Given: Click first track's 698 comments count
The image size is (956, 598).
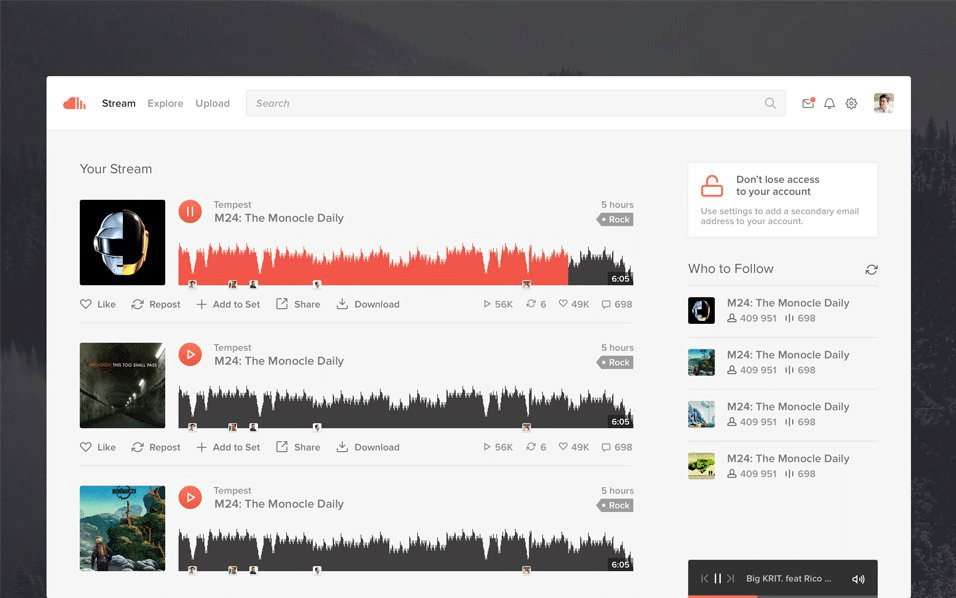Looking at the screenshot, I should pos(616,304).
